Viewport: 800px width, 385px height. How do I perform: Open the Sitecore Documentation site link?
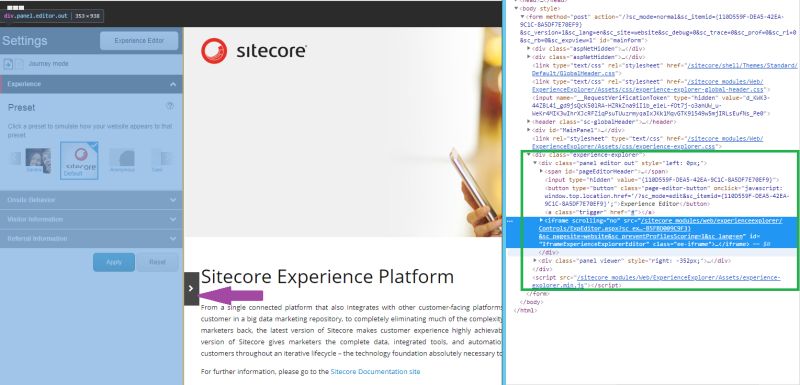click(x=376, y=372)
